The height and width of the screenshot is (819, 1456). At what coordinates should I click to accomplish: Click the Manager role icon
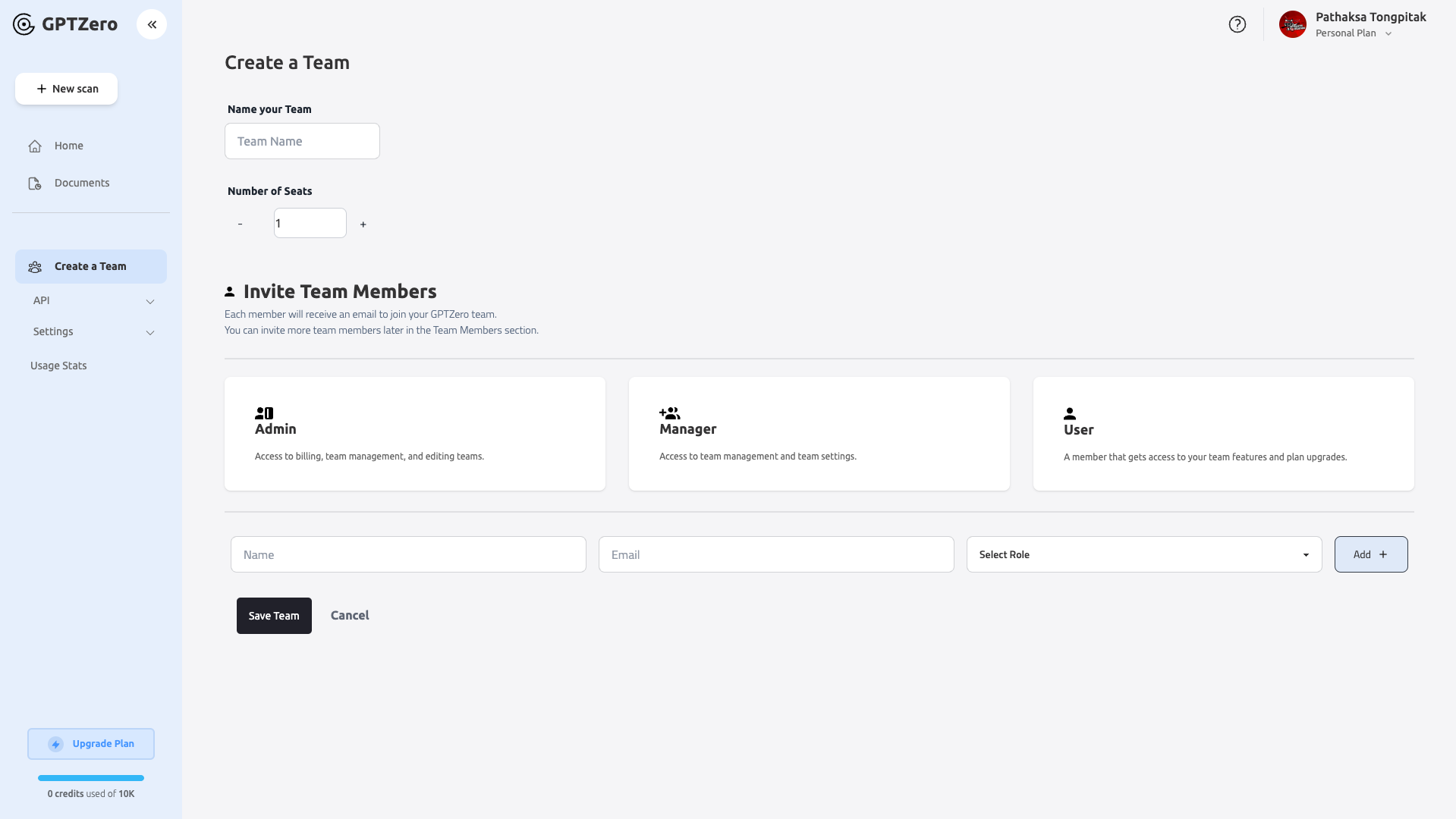point(669,413)
